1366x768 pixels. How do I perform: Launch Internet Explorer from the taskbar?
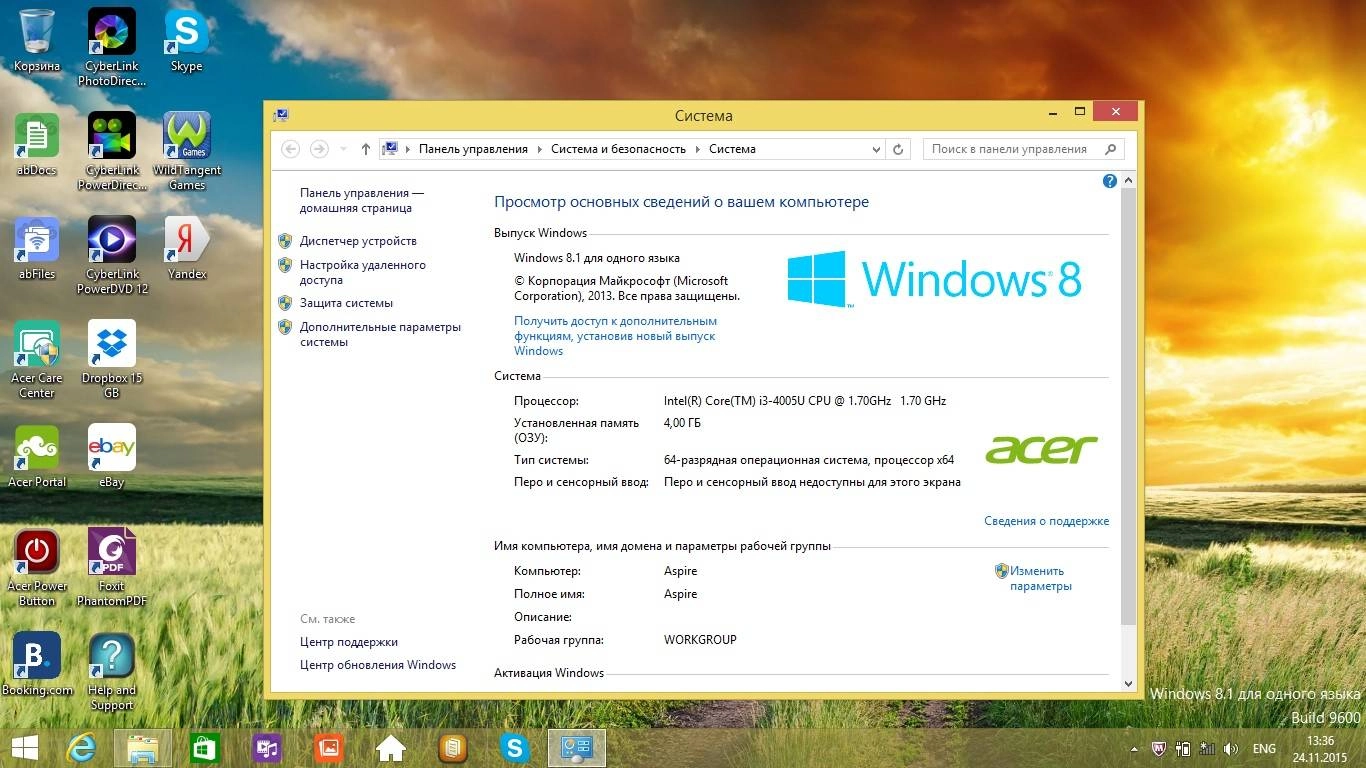click(81, 748)
